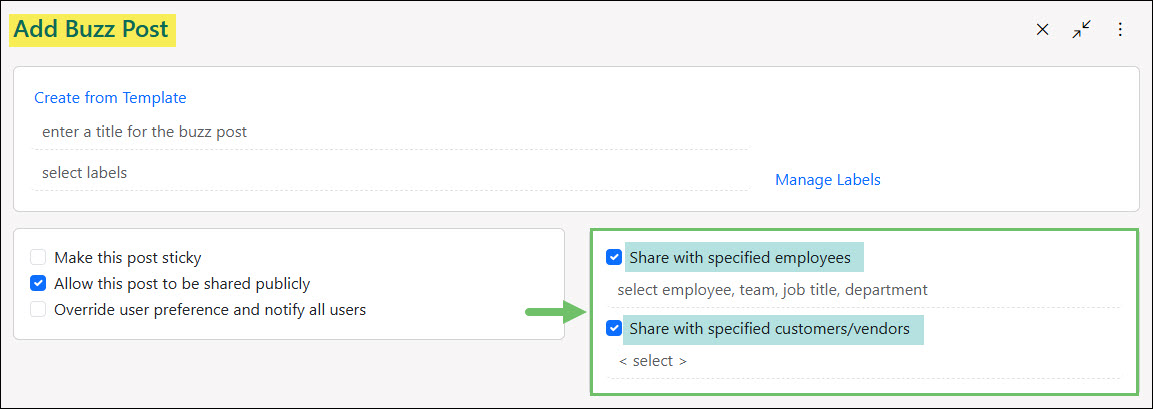Click the collapse arrows icon in header
Screen dimensions: 1153x409
(x=1081, y=30)
